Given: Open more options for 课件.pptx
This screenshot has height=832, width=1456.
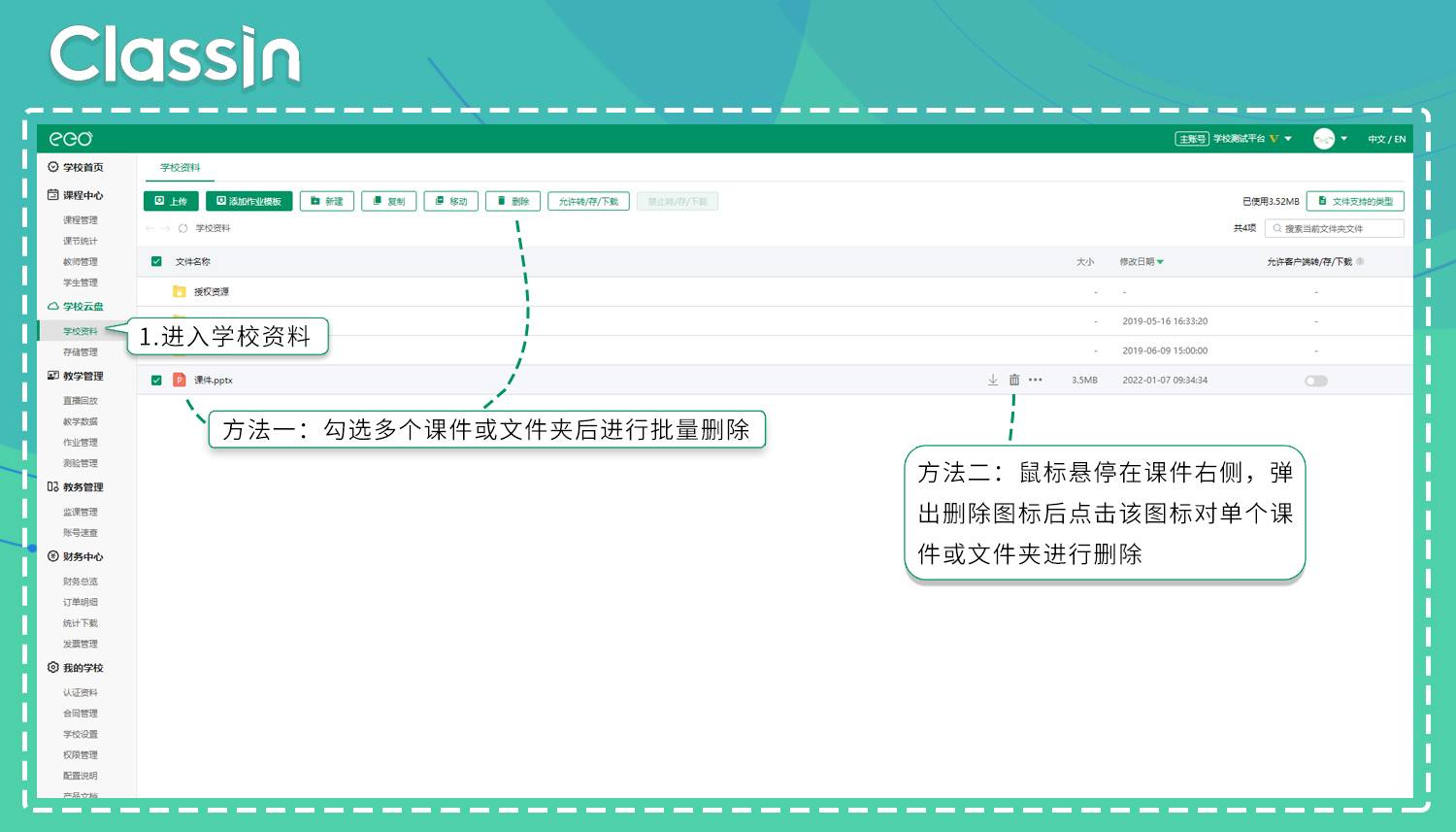Looking at the screenshot, I should 1036,380.
